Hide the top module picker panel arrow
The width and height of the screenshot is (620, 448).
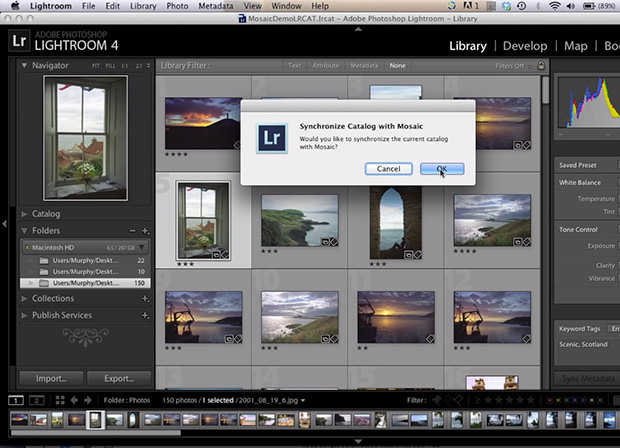pos(358,29)
